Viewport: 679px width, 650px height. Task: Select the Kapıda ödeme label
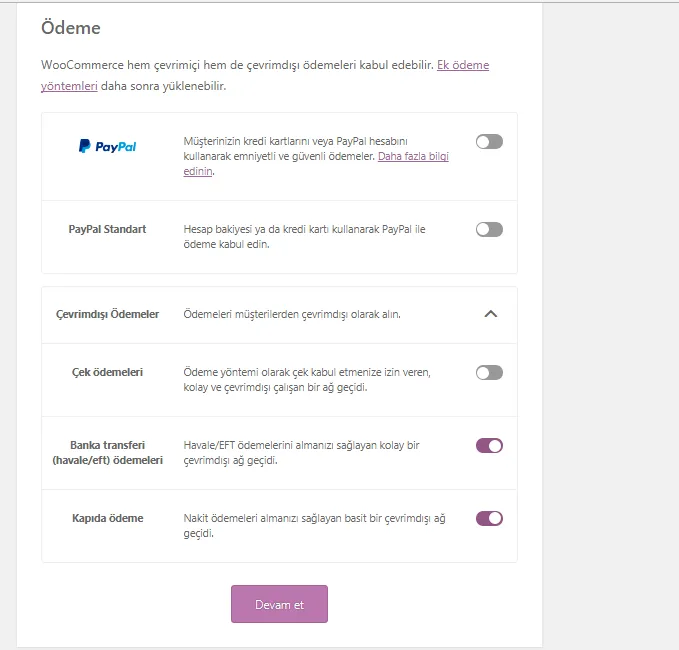pyautogui.click(x=107, y=518)
